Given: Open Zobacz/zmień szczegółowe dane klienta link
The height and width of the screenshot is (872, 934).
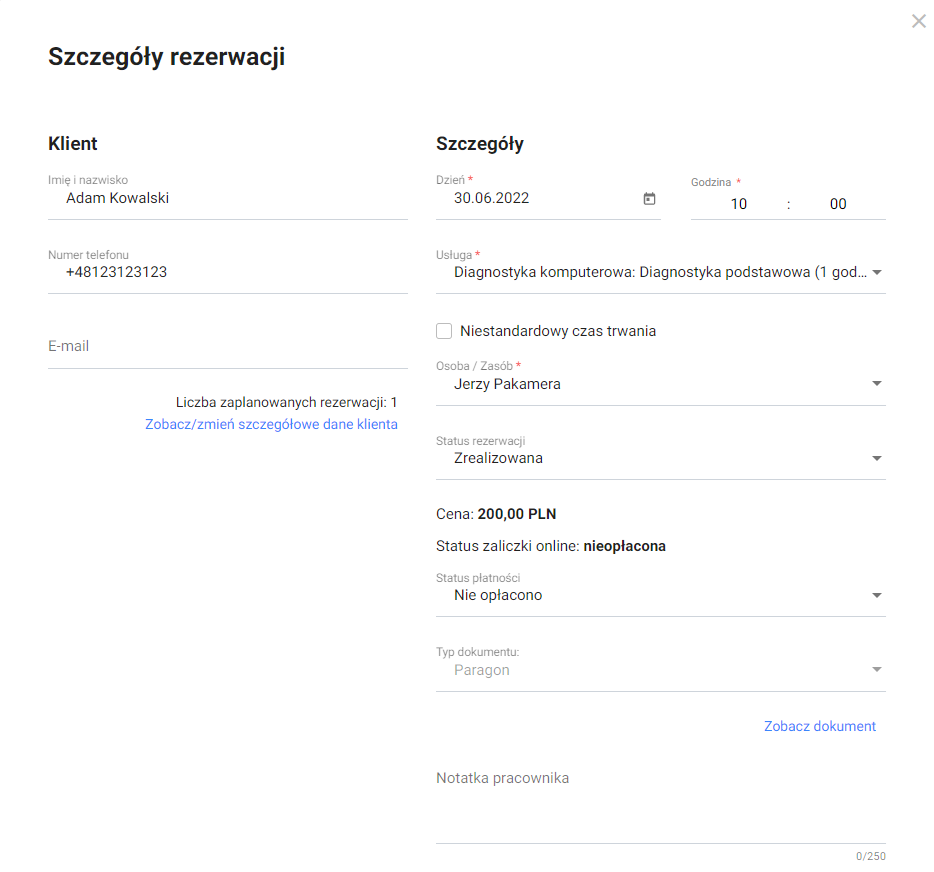Looking at the screenshot, I should click(x=271, y=424).
